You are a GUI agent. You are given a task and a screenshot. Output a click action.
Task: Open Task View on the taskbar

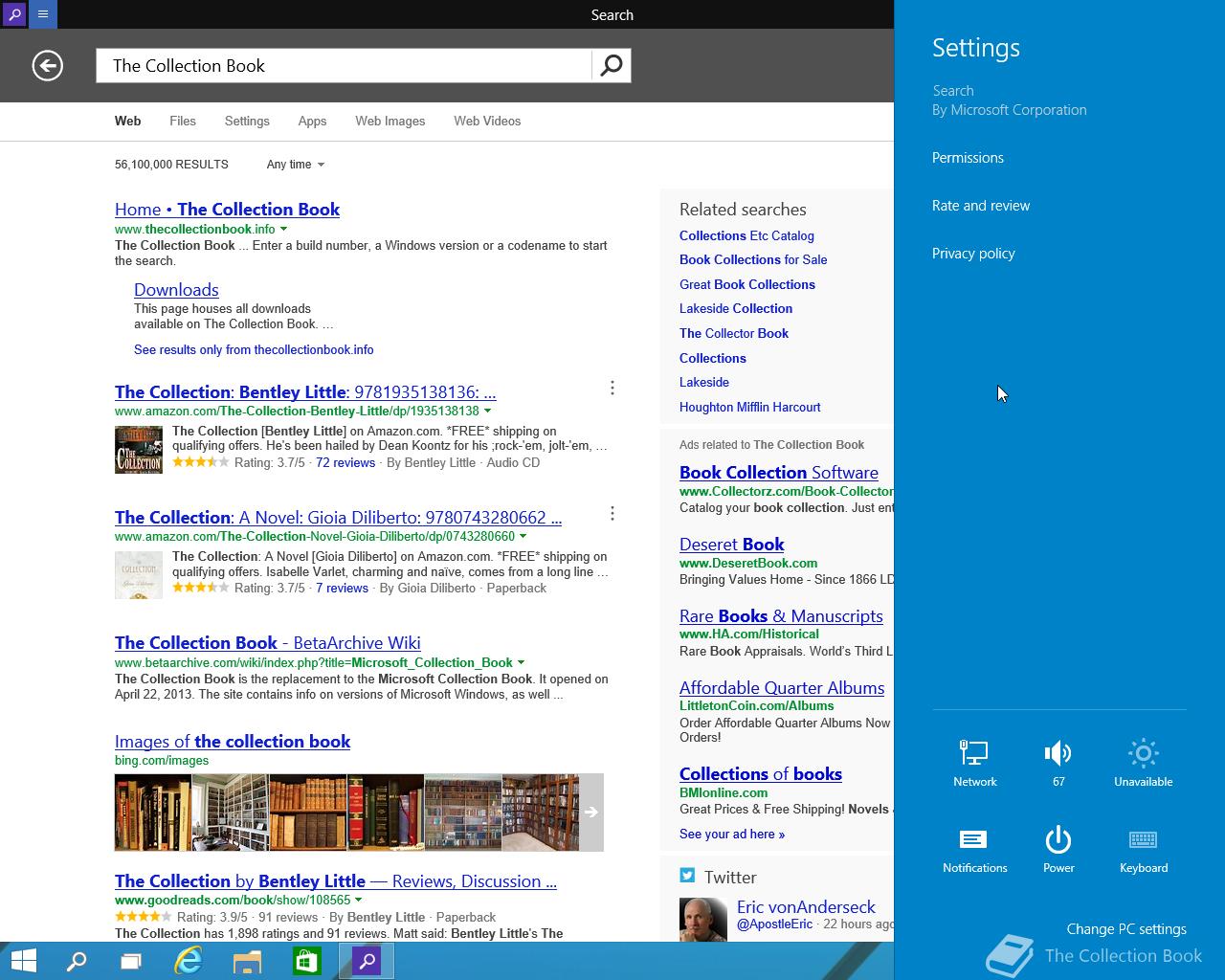(131, 961)
